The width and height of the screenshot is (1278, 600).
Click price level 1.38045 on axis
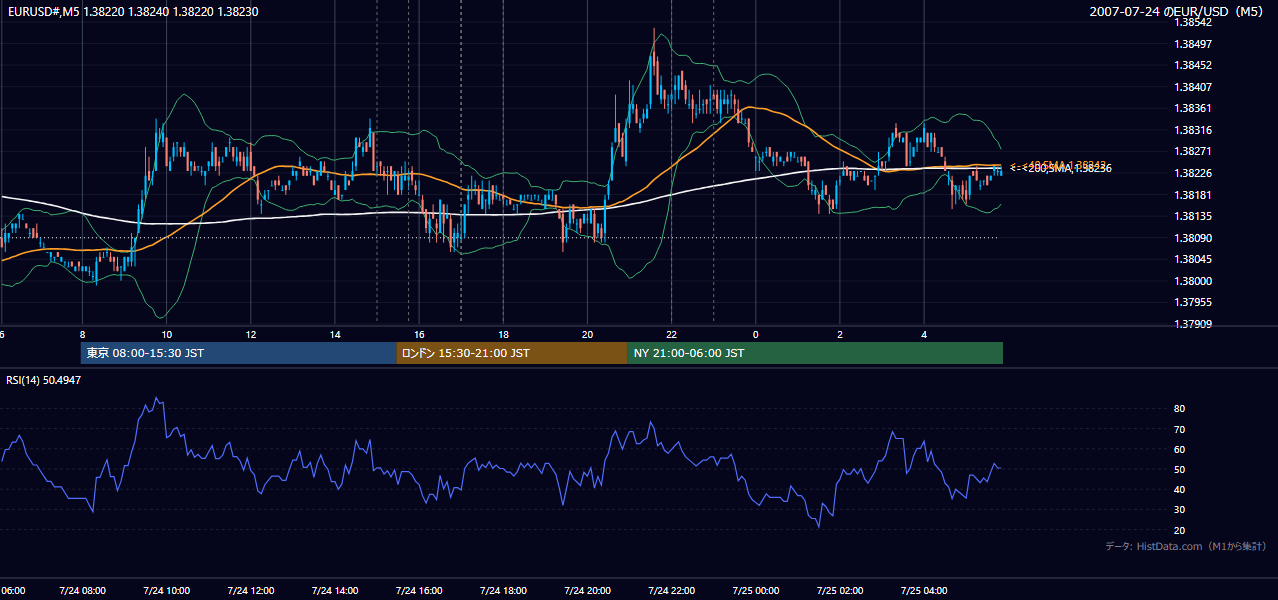tap(1195, 260)
